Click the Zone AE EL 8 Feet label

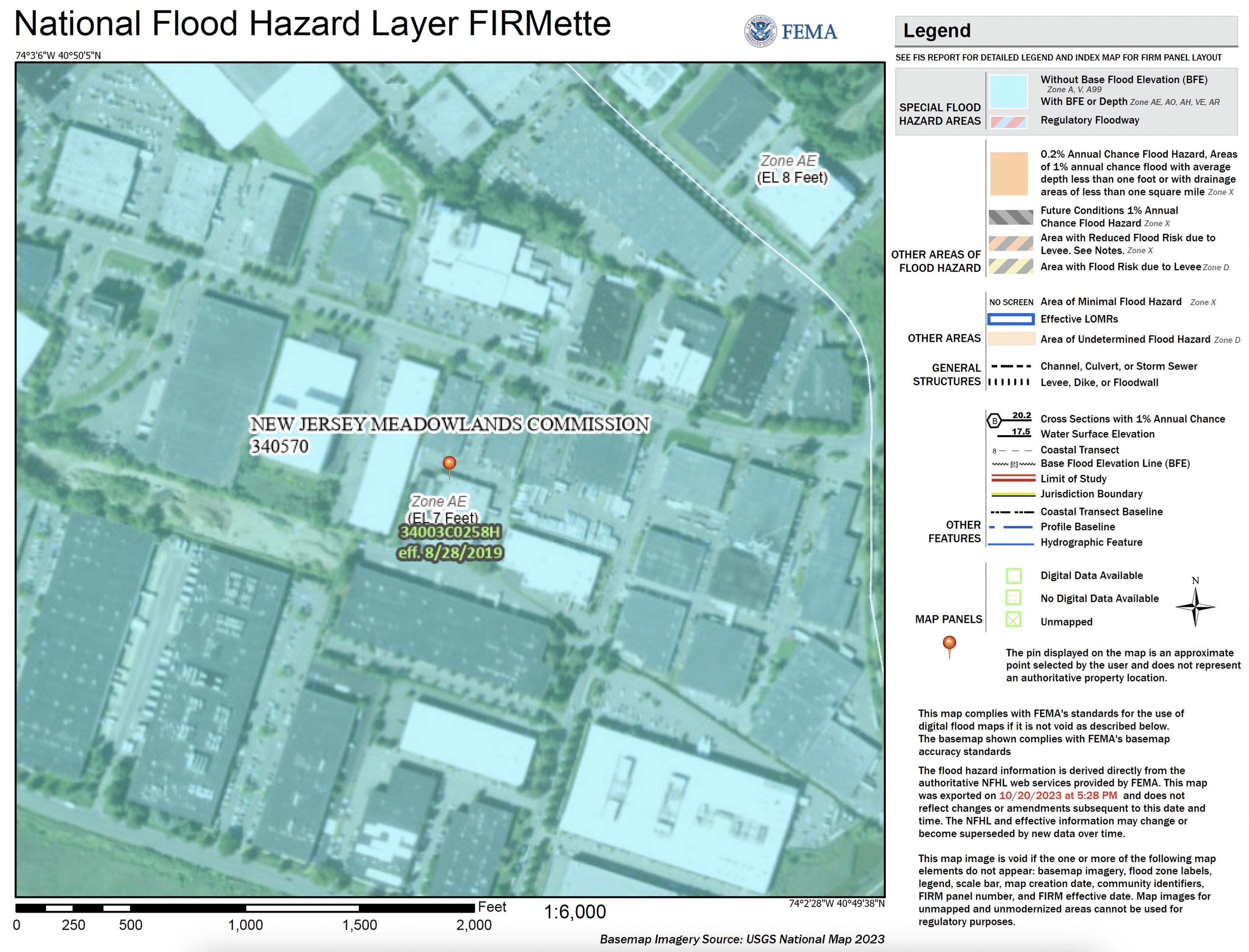(792, 169)
